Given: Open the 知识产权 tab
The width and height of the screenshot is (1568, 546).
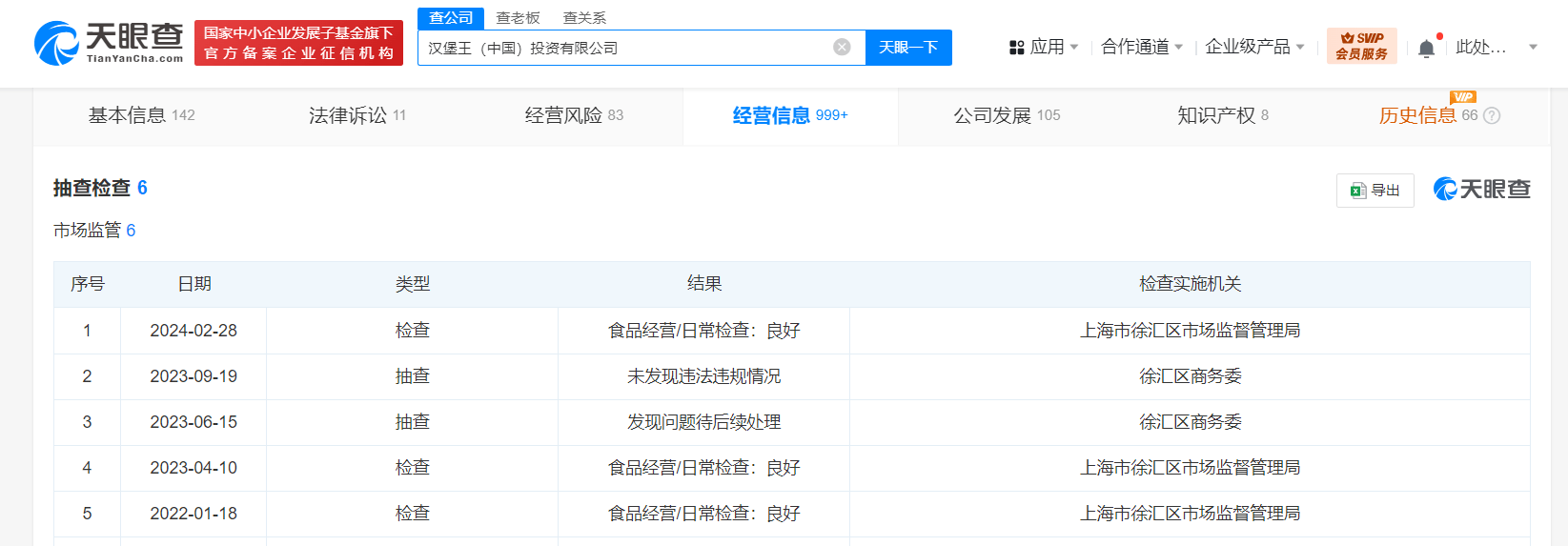Looking at the screenshot, I should tap(1223, 115).
